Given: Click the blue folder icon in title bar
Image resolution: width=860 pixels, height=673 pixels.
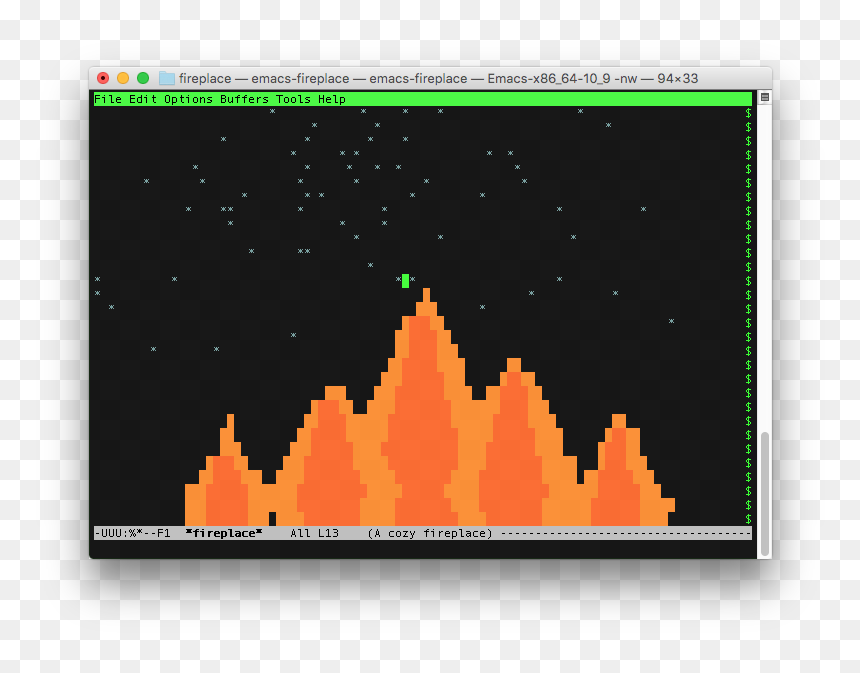Looking at the screenshot, I should [x=167, y=78].
